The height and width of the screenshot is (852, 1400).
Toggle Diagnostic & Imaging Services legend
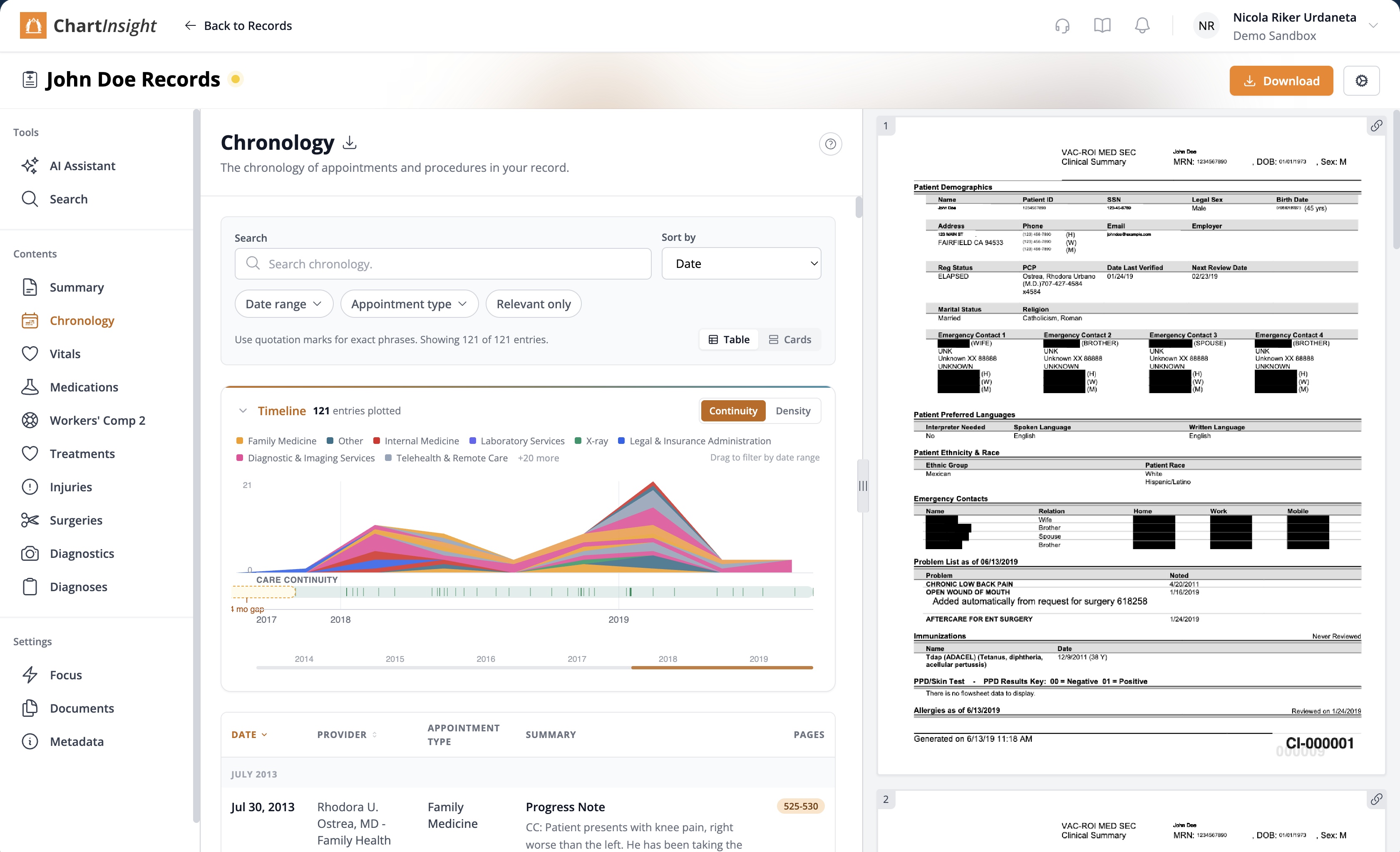point(306,458)
